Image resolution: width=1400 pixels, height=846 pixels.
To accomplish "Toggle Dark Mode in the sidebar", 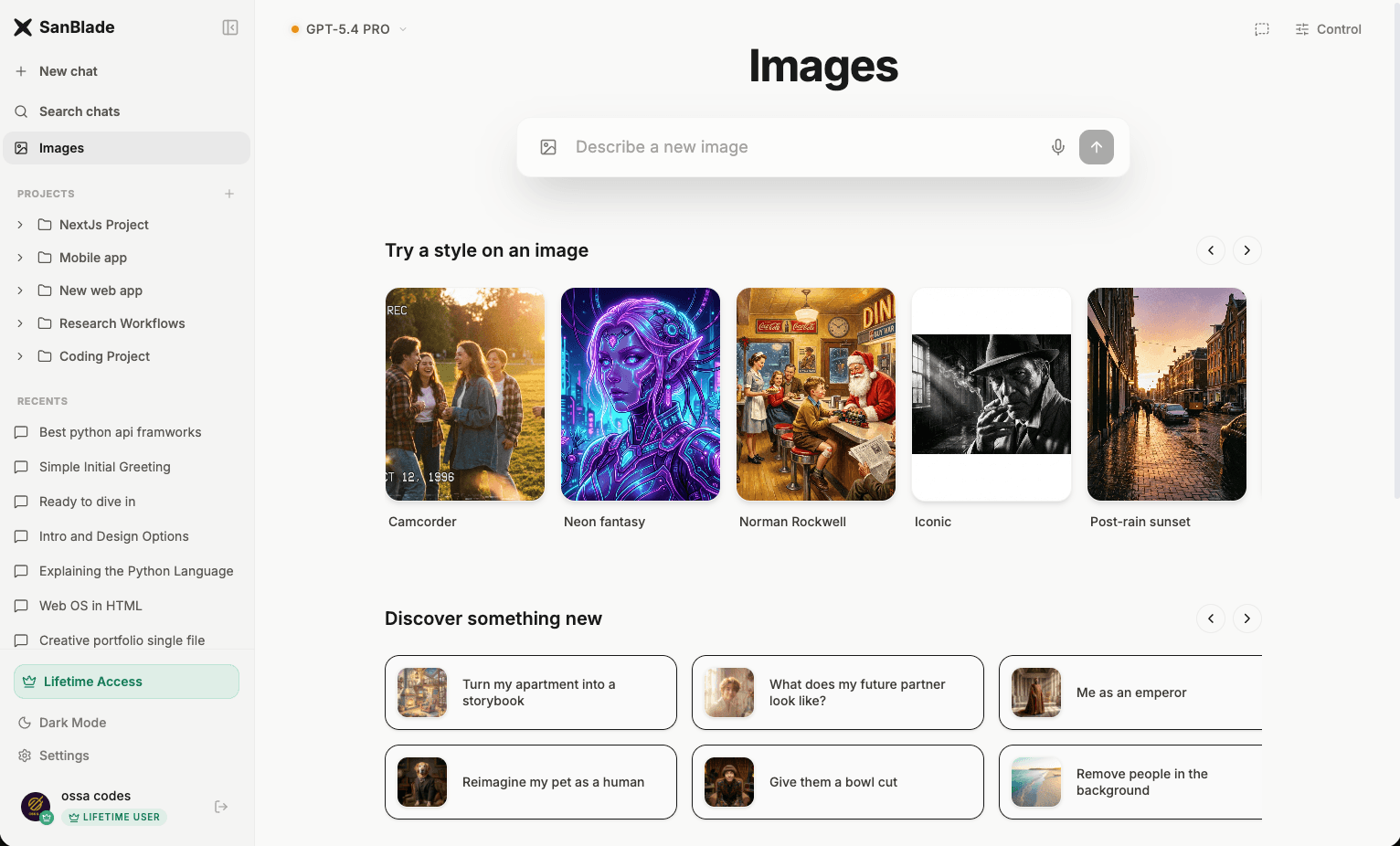I will pyautogui.click(x=72, y=722).
